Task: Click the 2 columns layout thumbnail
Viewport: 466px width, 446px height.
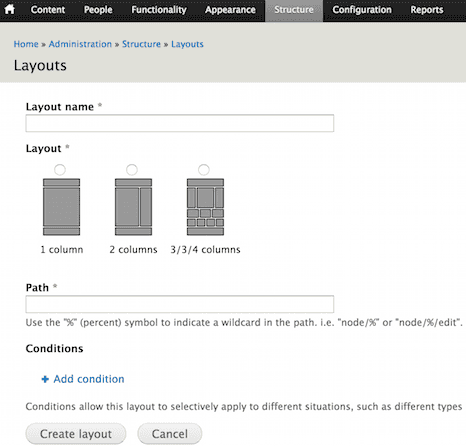Action: click(x=133, y=207)
